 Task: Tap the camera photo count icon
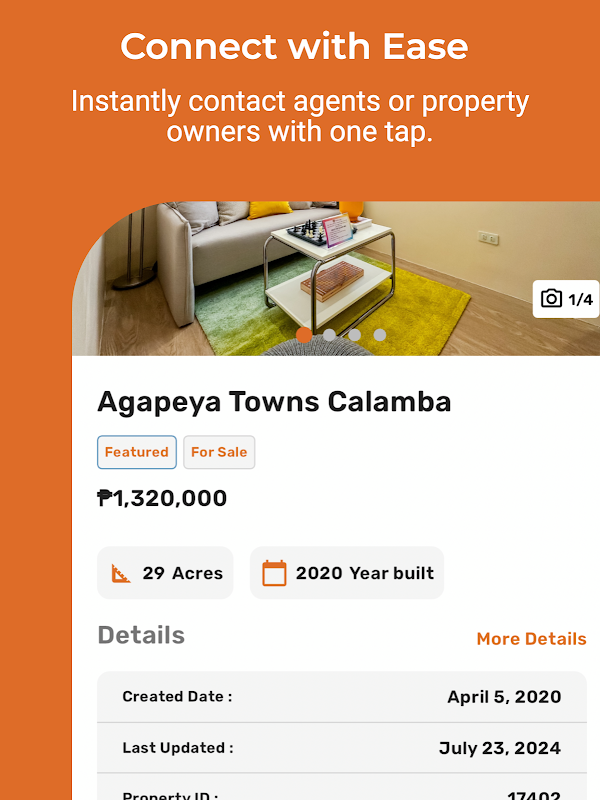coord(551,299)
